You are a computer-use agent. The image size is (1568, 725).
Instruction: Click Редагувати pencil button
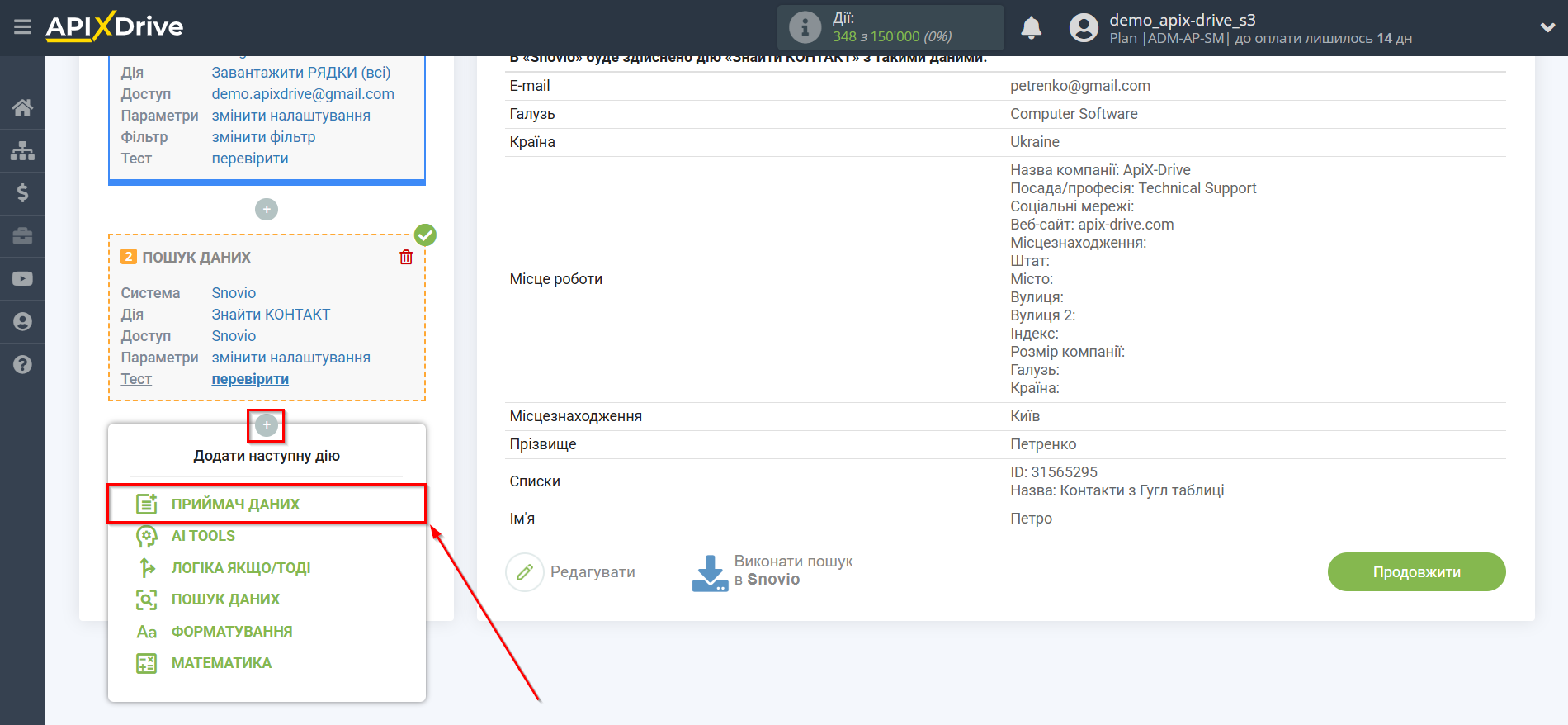click(571, 572)
